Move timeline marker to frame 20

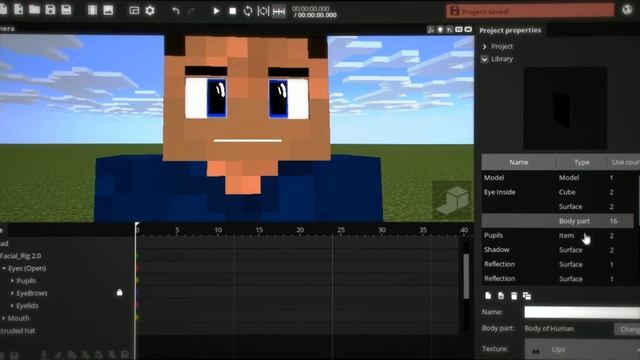(x=300, y=231)
